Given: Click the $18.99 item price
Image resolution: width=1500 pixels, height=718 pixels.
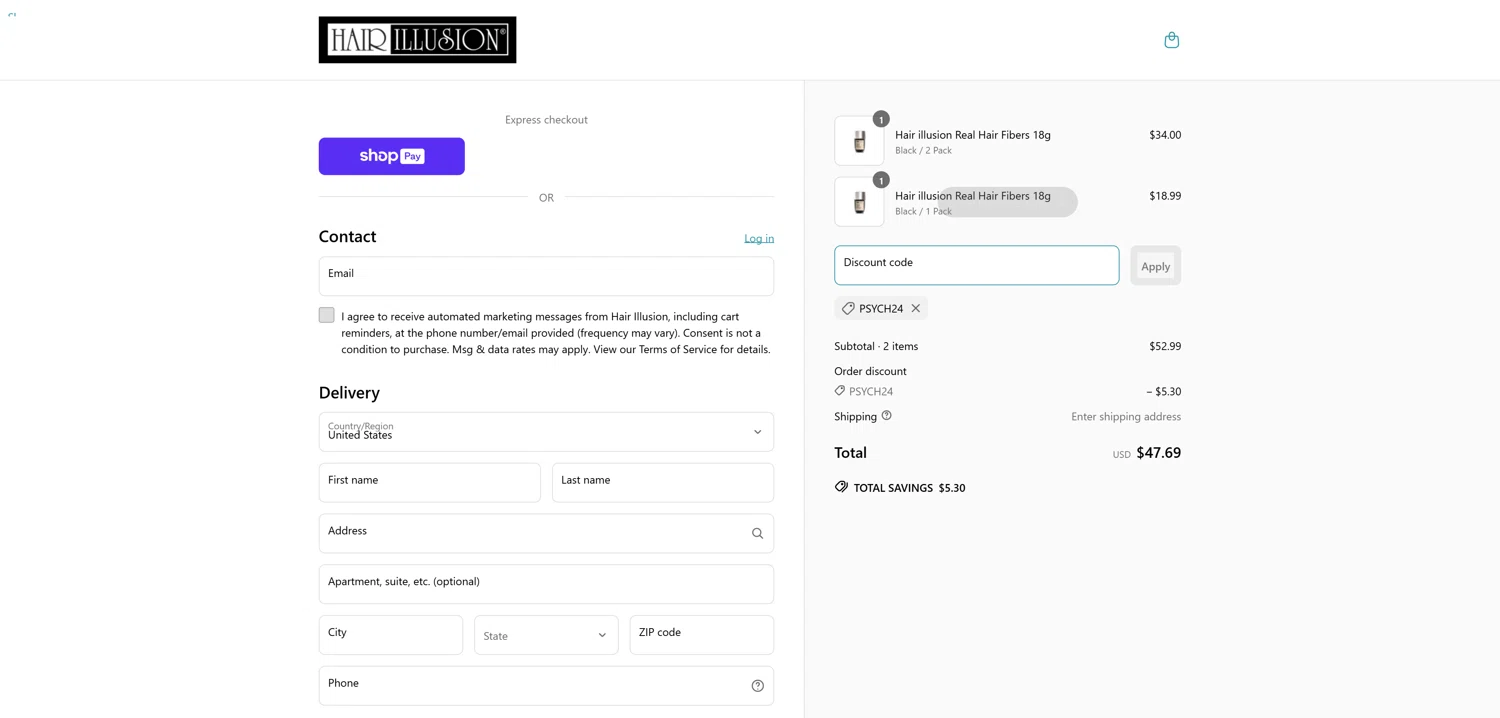Looking at the screenshot, I should point(1165,196).
